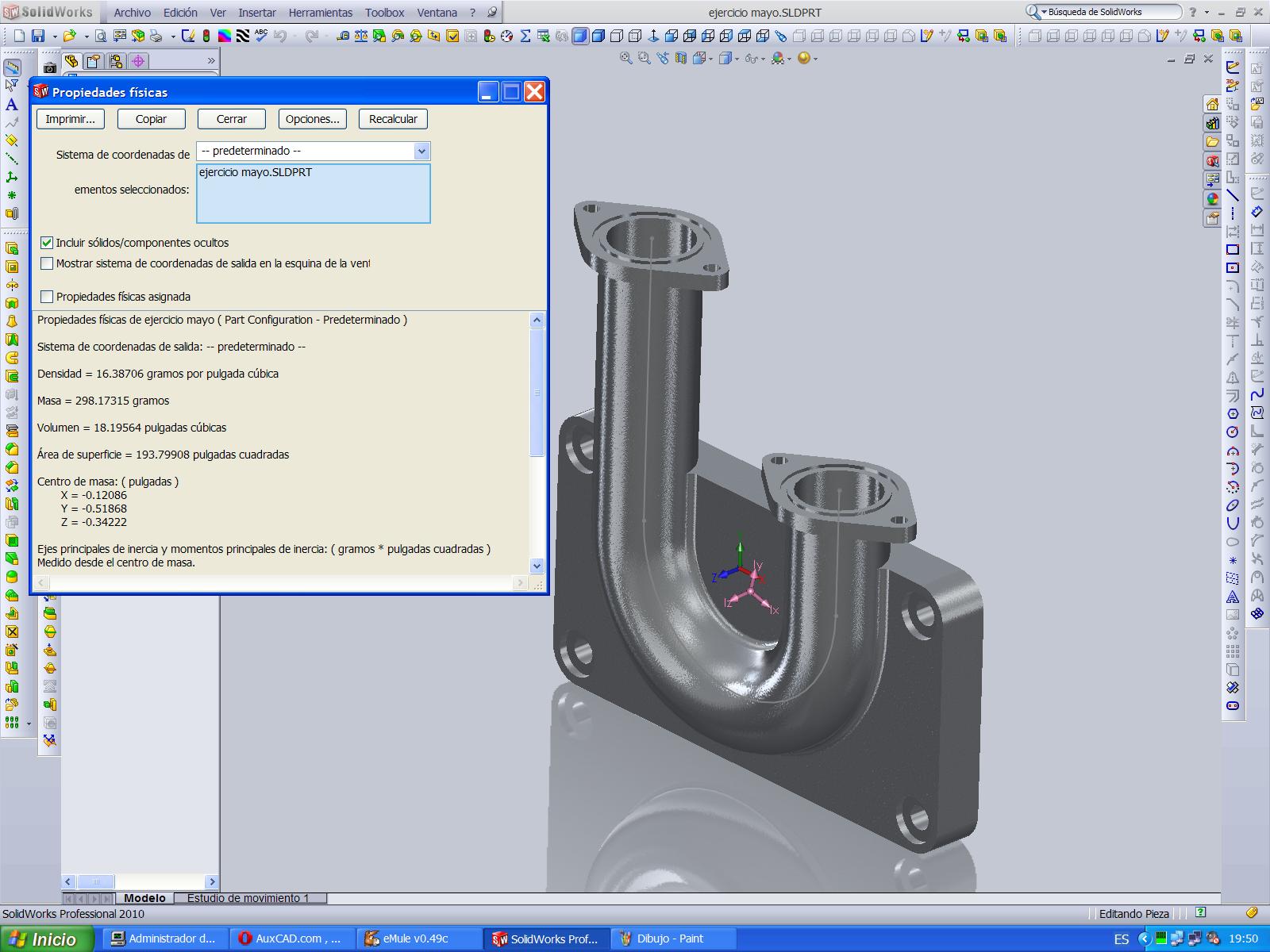
Task: Click the Cerrar button
Action: point(232,119)
